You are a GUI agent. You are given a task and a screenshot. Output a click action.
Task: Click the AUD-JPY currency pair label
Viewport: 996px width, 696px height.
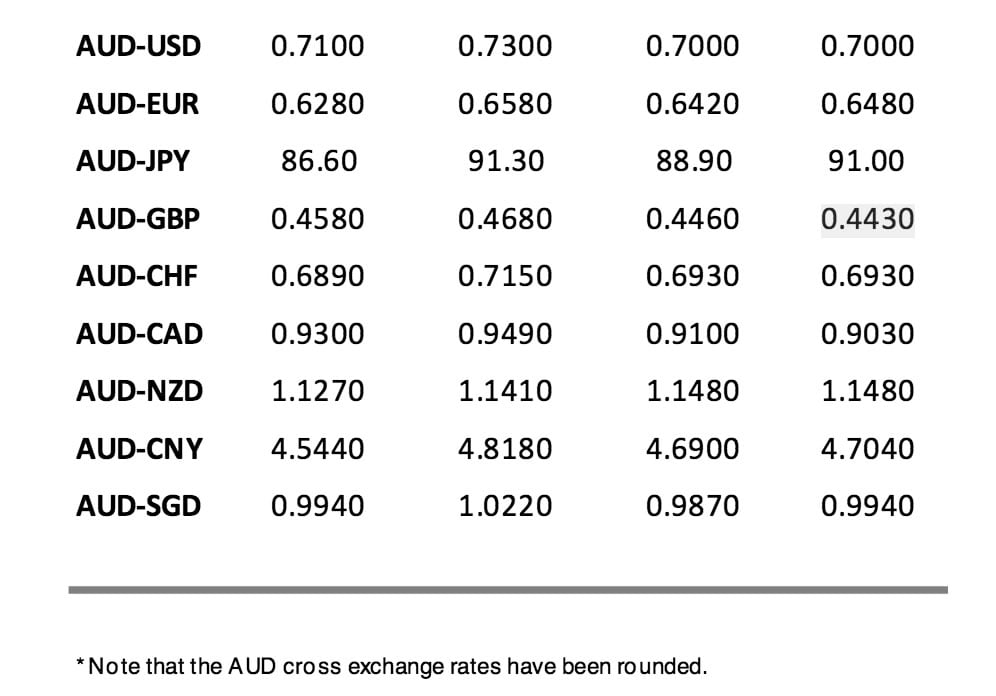click(x=132, y=161)
